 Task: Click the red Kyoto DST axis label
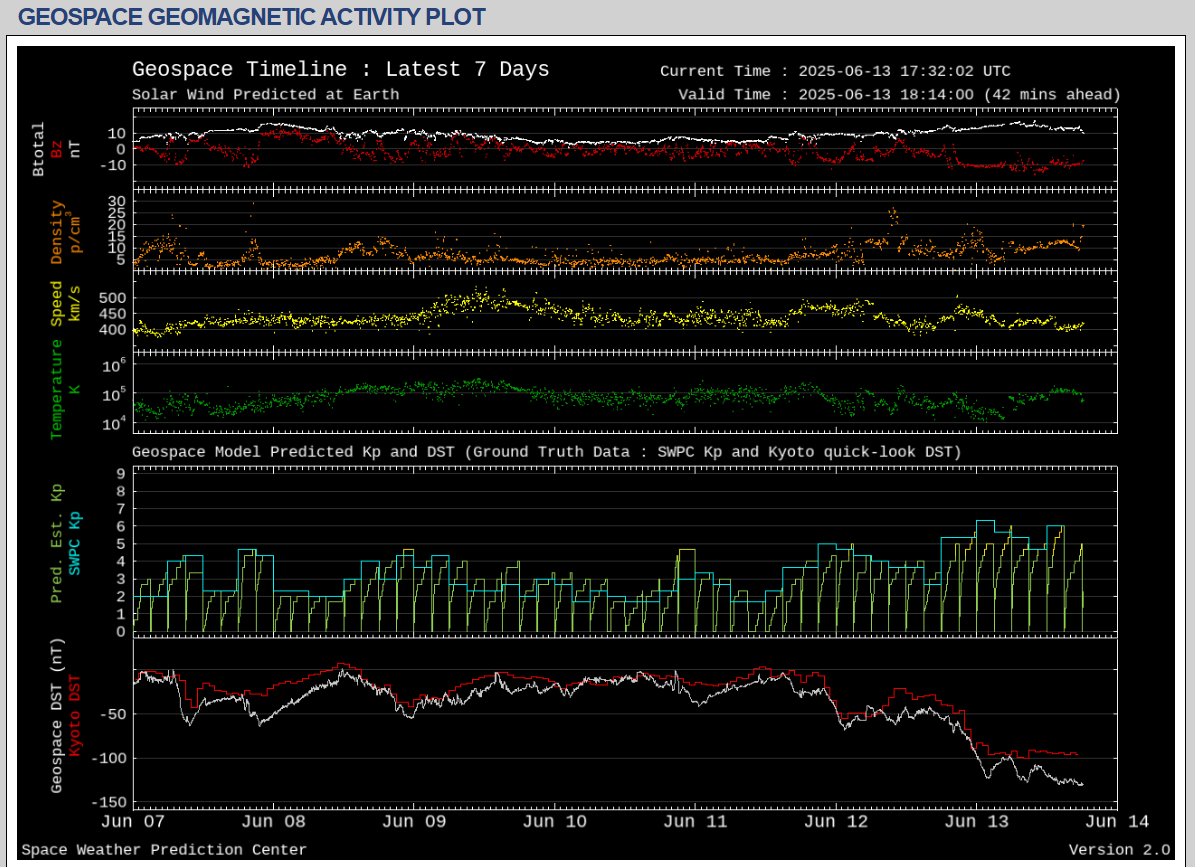tap(75, 716)
